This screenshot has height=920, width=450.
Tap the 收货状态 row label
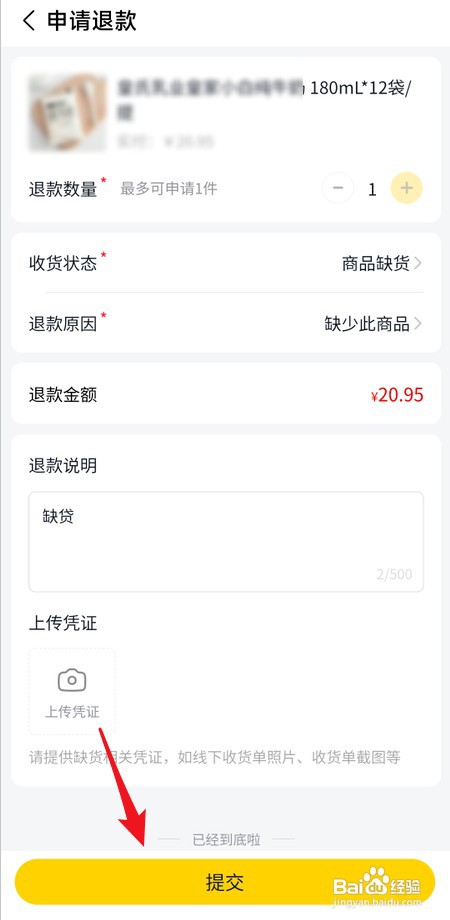coord(63,263)
